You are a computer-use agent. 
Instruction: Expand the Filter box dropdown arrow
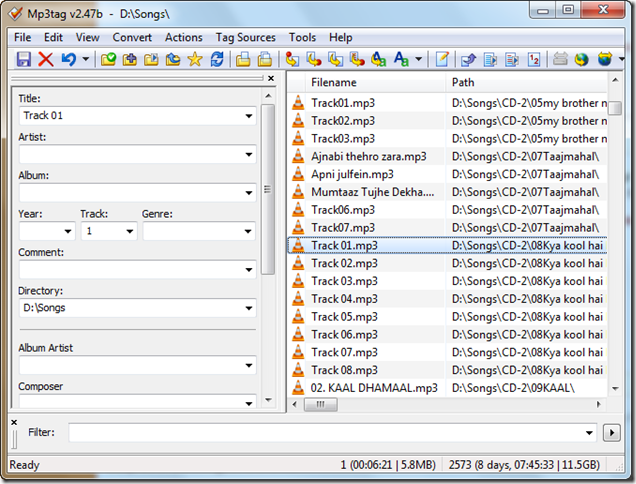click(589, 433)
